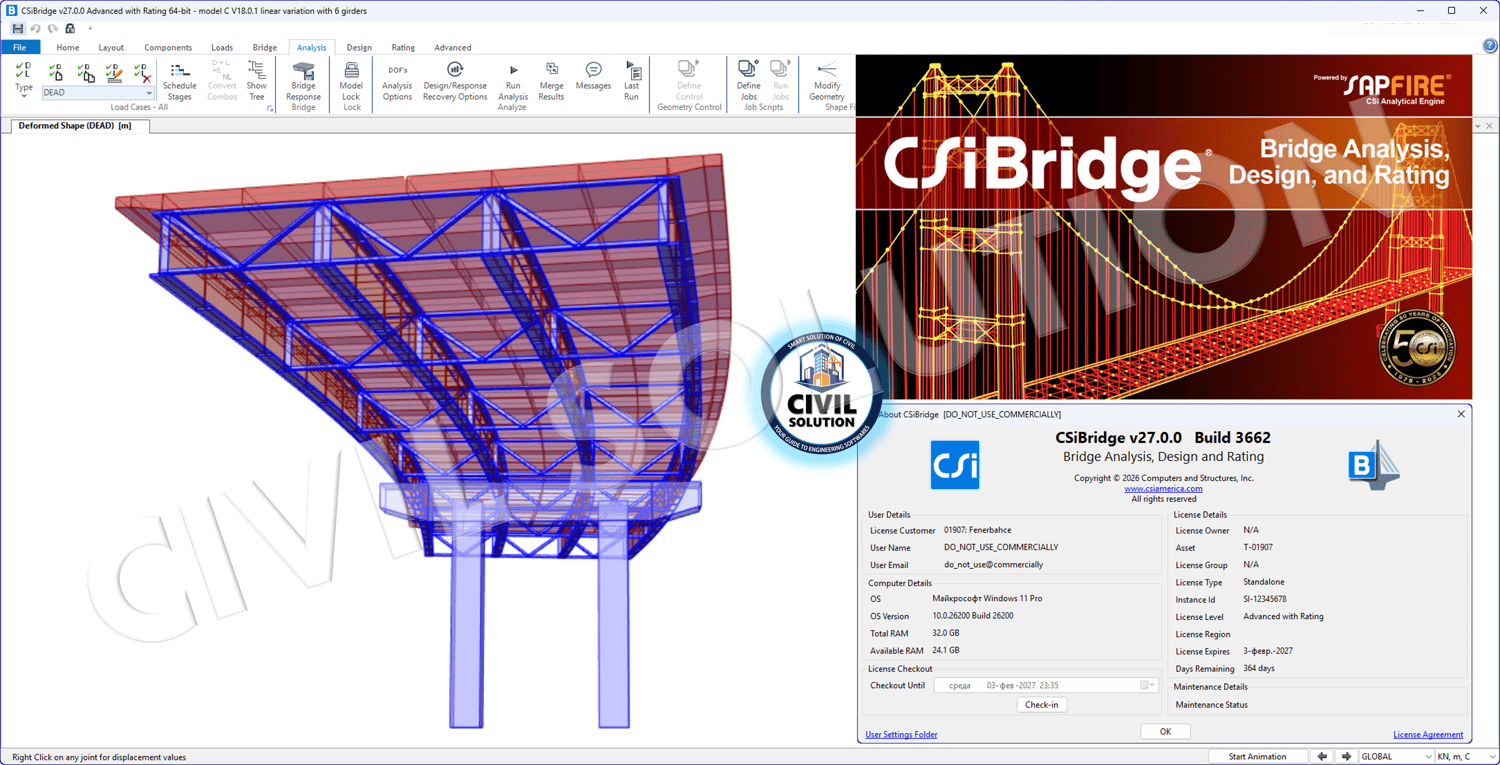The width and height of the screenshot is (1500, 765).
Task: Click OK in the About CSiBridge dialog
Action: (x=1165, y=732)
